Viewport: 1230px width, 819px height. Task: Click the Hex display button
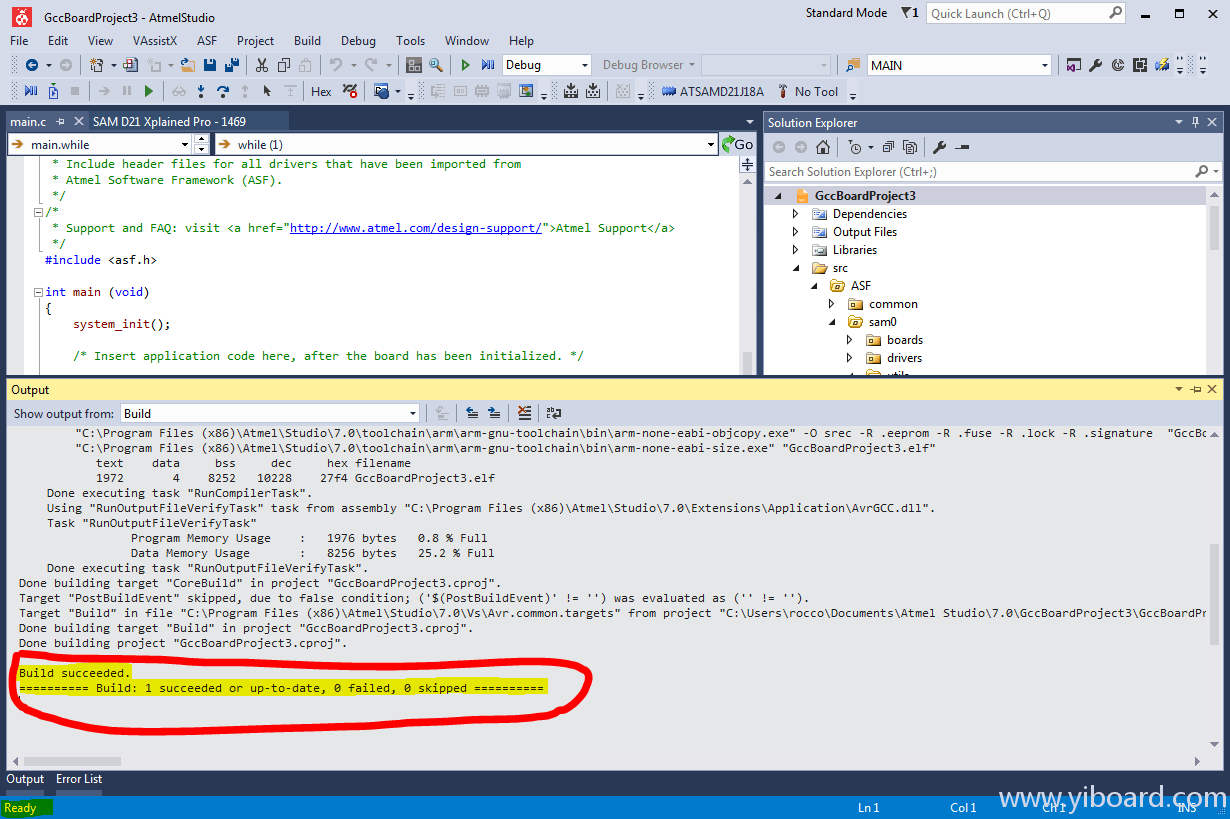321,91
